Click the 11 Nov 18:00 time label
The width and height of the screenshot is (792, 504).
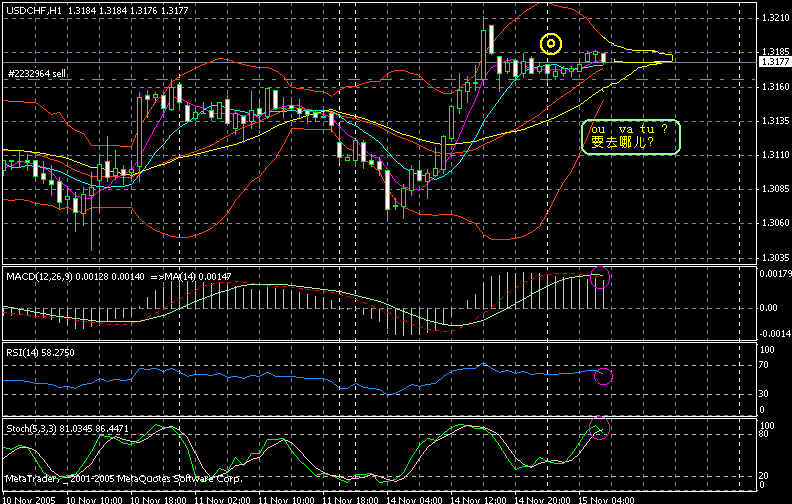pos(351,500)
